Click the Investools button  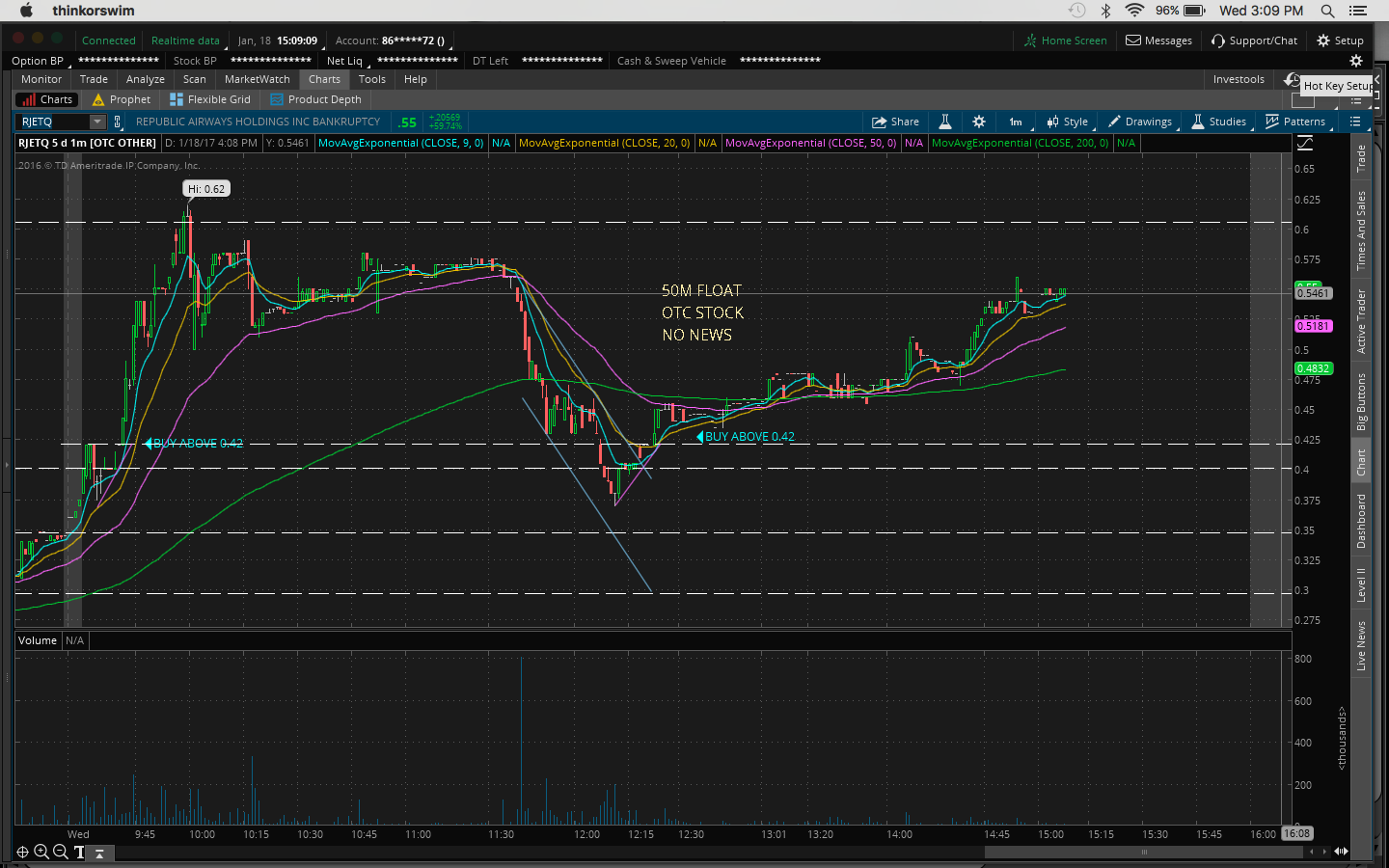1239,79
